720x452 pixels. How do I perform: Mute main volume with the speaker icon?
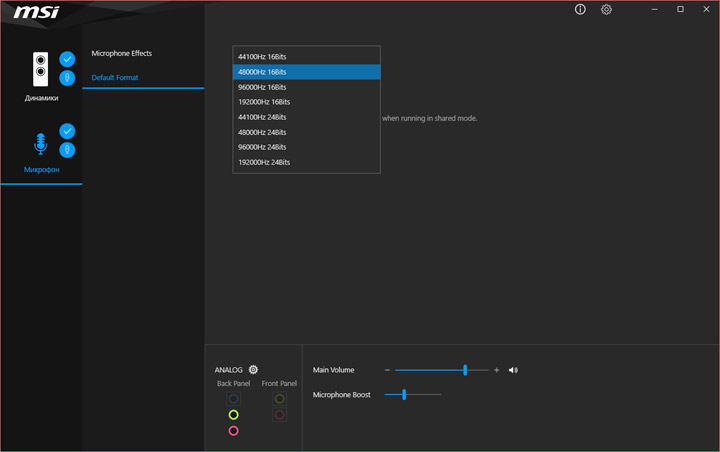(x=513, y=370)
